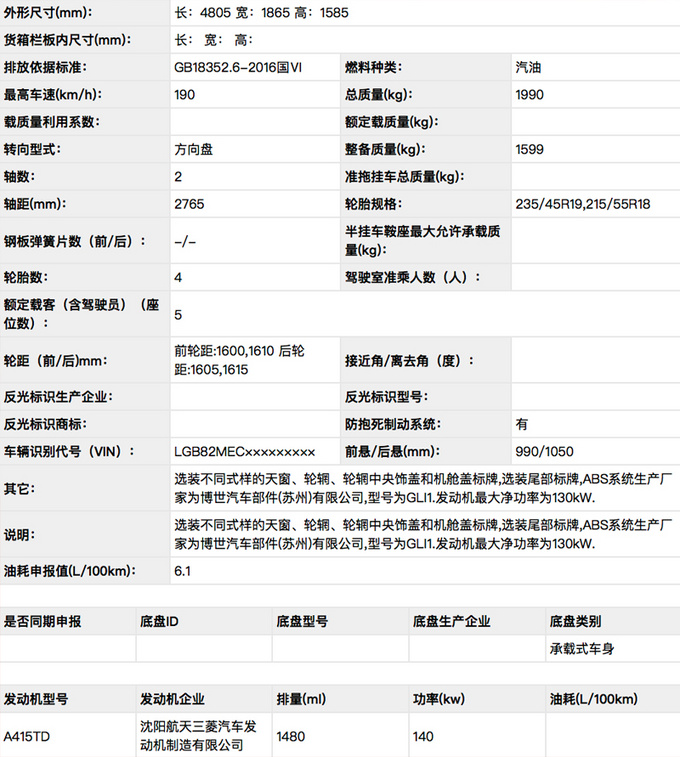Select the header 油耗(L/100km)
This screenshot has height=757, width=680.
coord(594,699)
